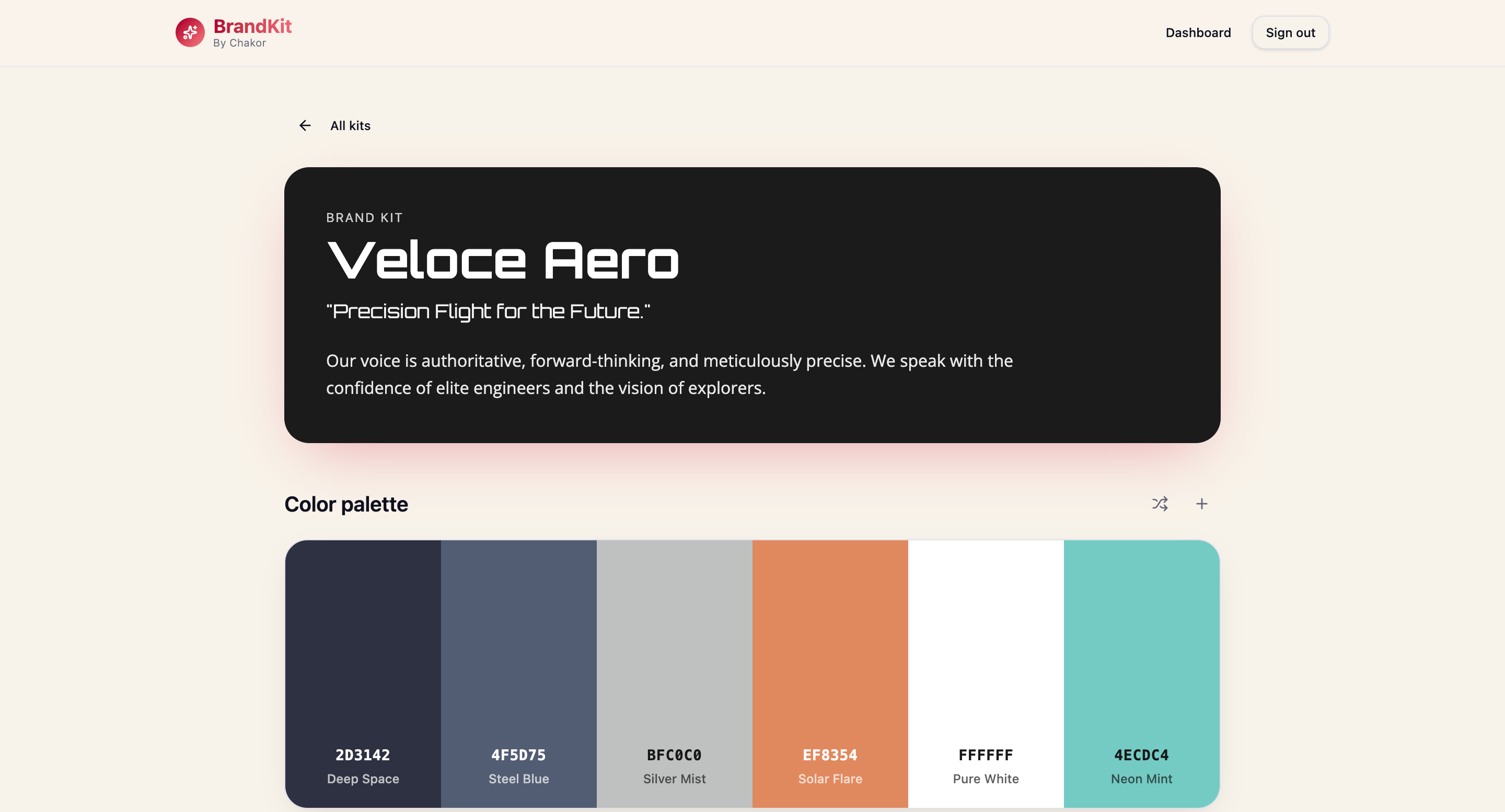Open the Dashboard page
This screenshot has height=812, width=1505.
[1198, 33]
